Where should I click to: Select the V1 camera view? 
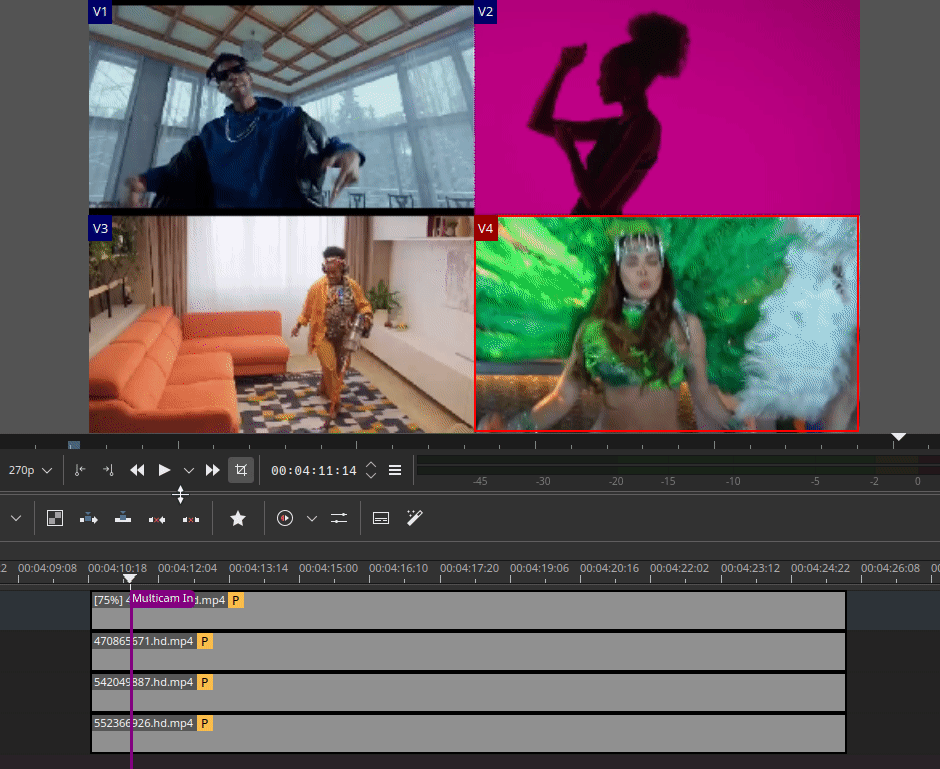coord(281,107)
